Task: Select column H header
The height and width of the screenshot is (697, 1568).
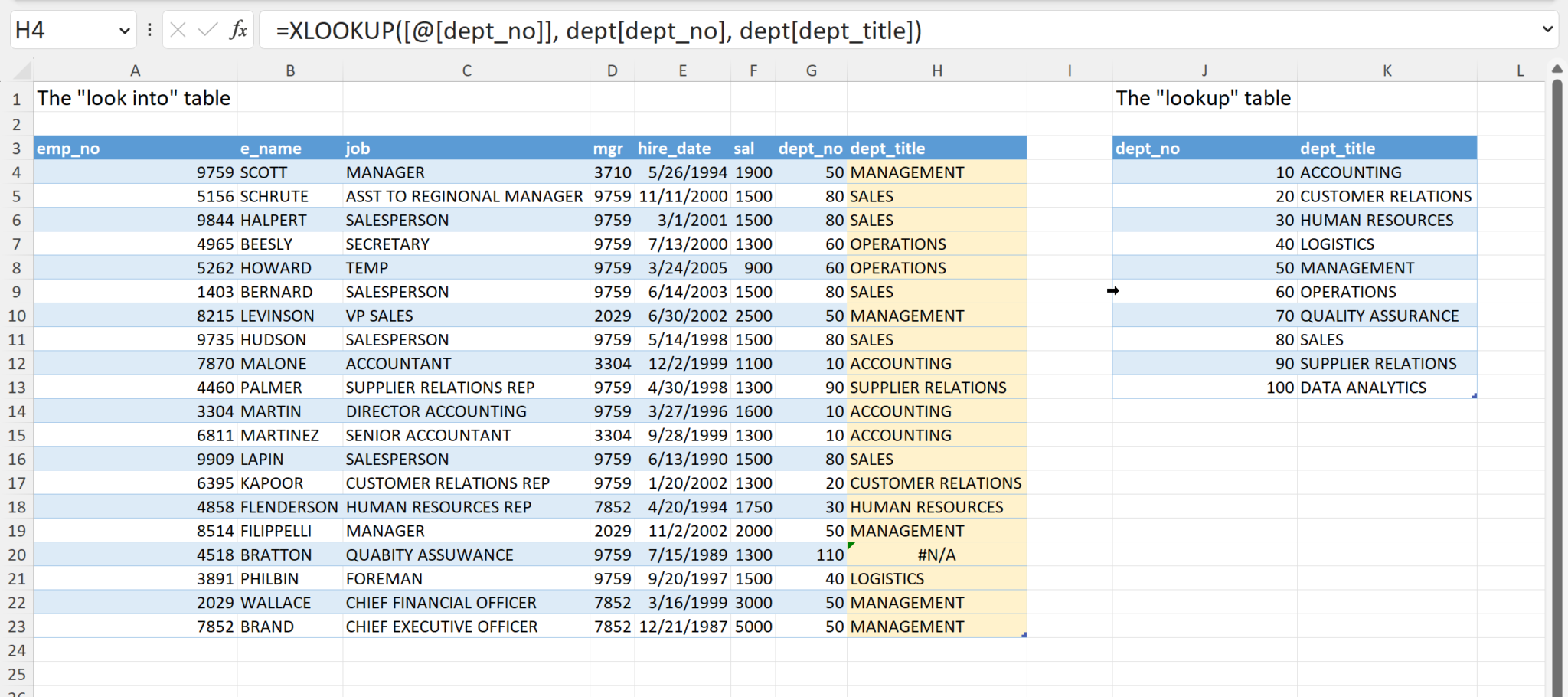Action: 936,70
